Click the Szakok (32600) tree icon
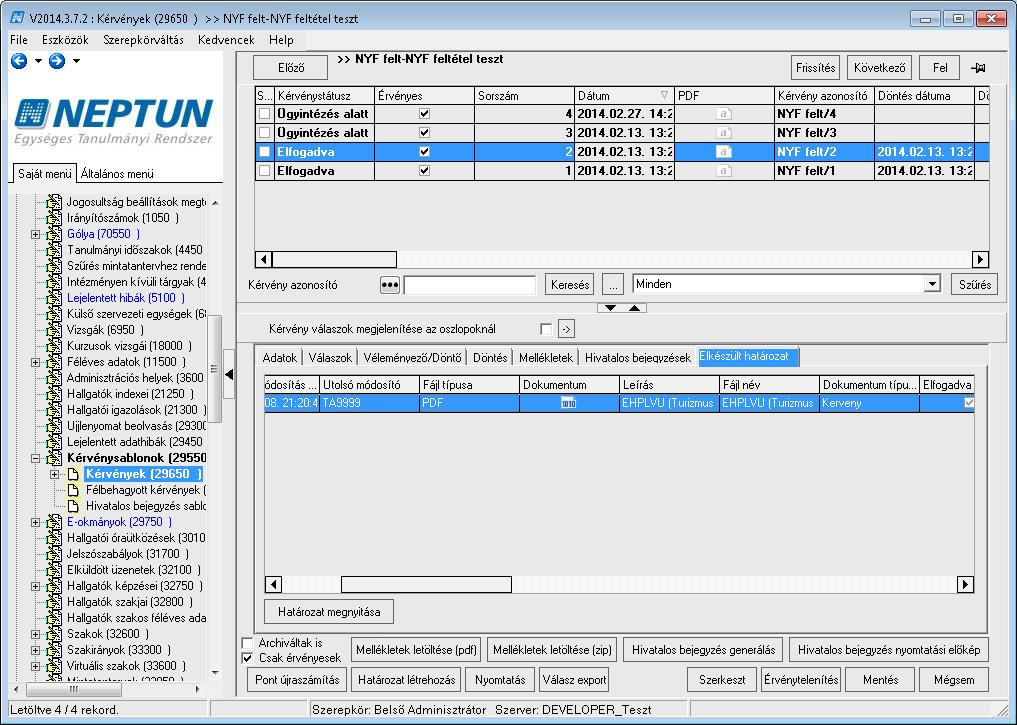The height and width of the screenshot is (725, 1017). (x=54, y=634)
